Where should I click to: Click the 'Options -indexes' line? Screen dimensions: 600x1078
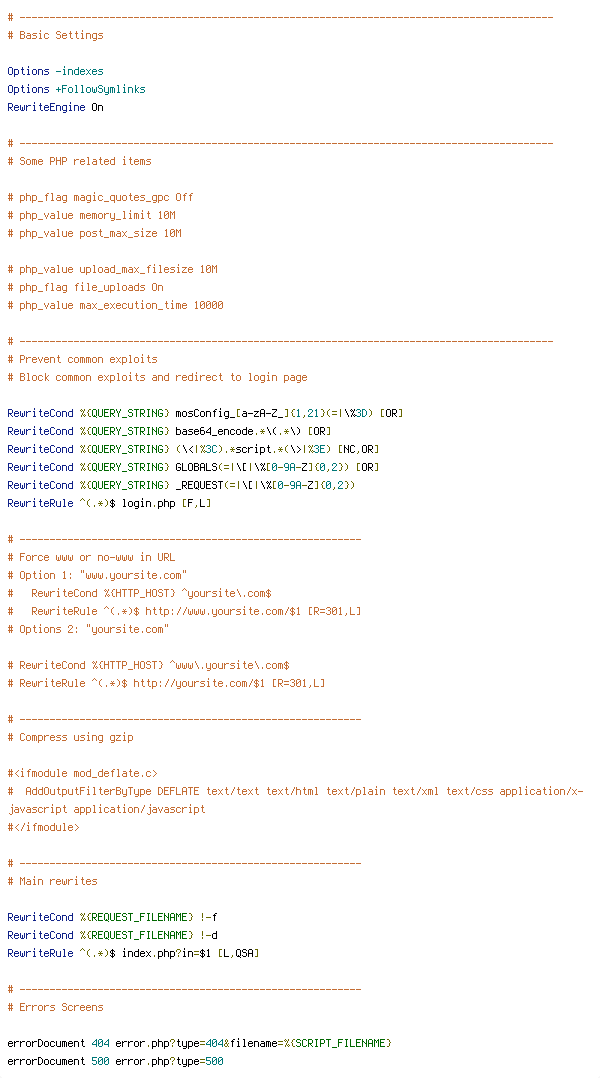[56, 72]
